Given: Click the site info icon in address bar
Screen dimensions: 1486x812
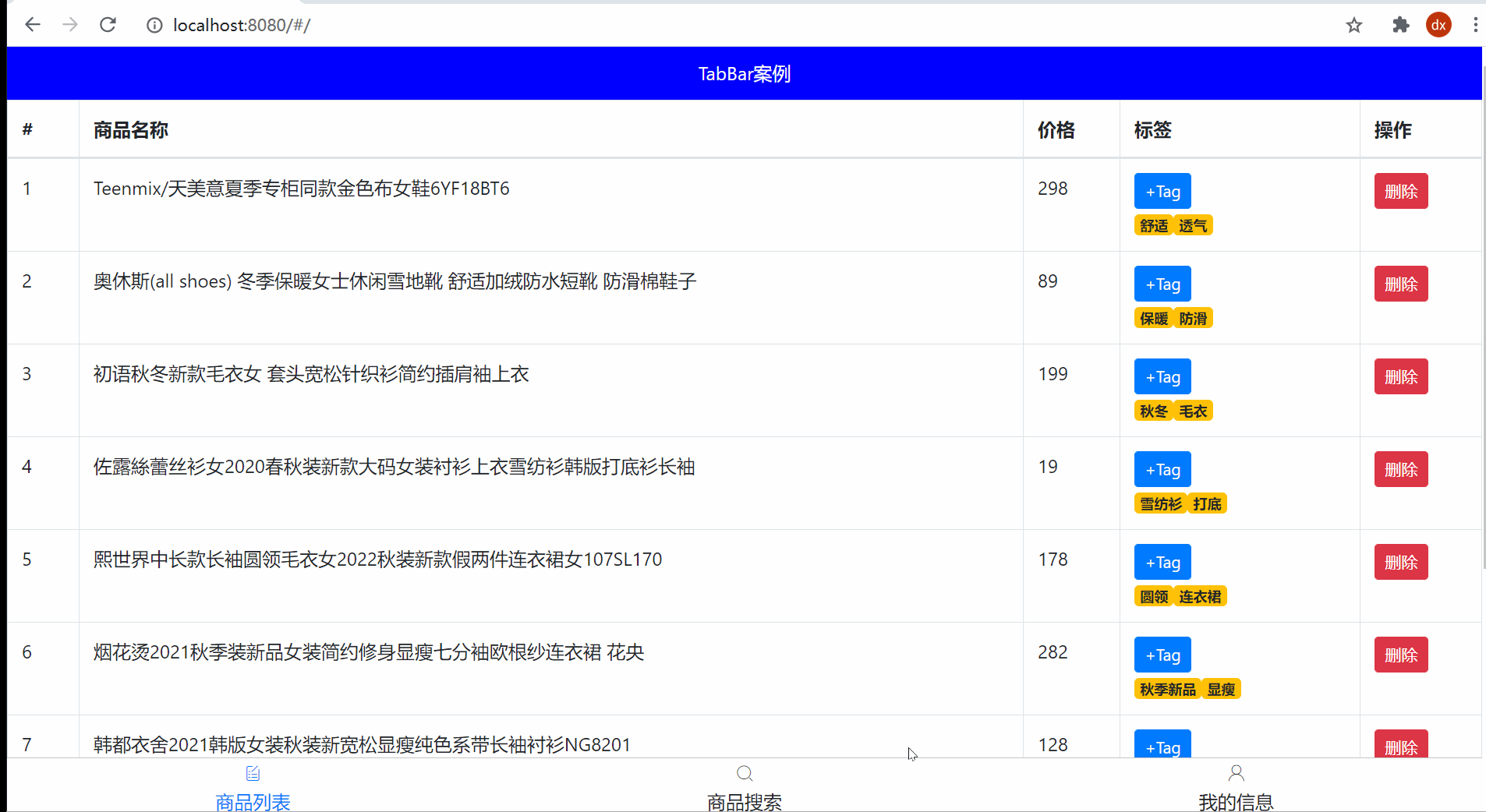Looking at the screenshot, I should tap(154, 24).
